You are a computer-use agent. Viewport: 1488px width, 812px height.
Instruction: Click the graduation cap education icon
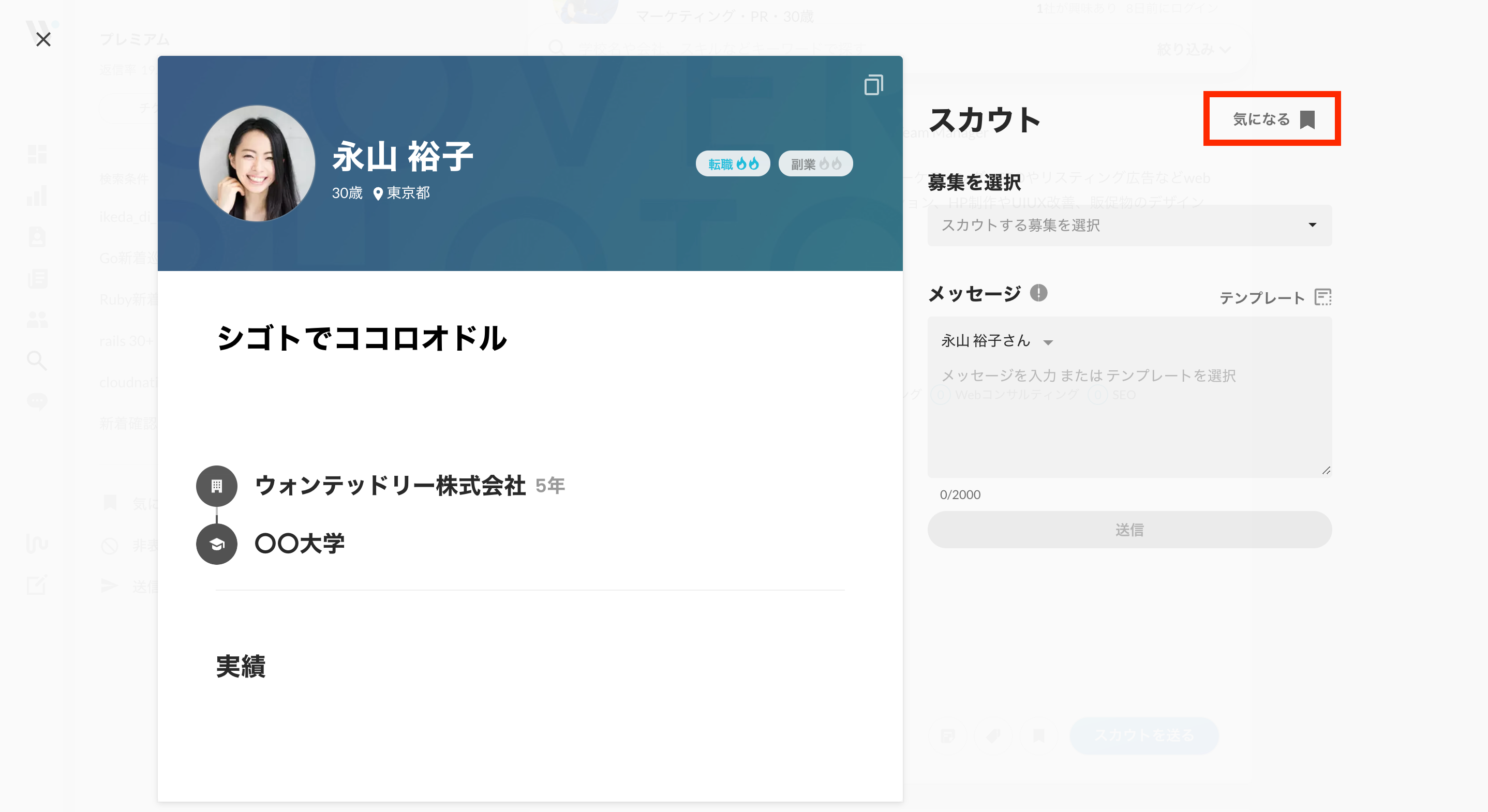click(217, 544)
